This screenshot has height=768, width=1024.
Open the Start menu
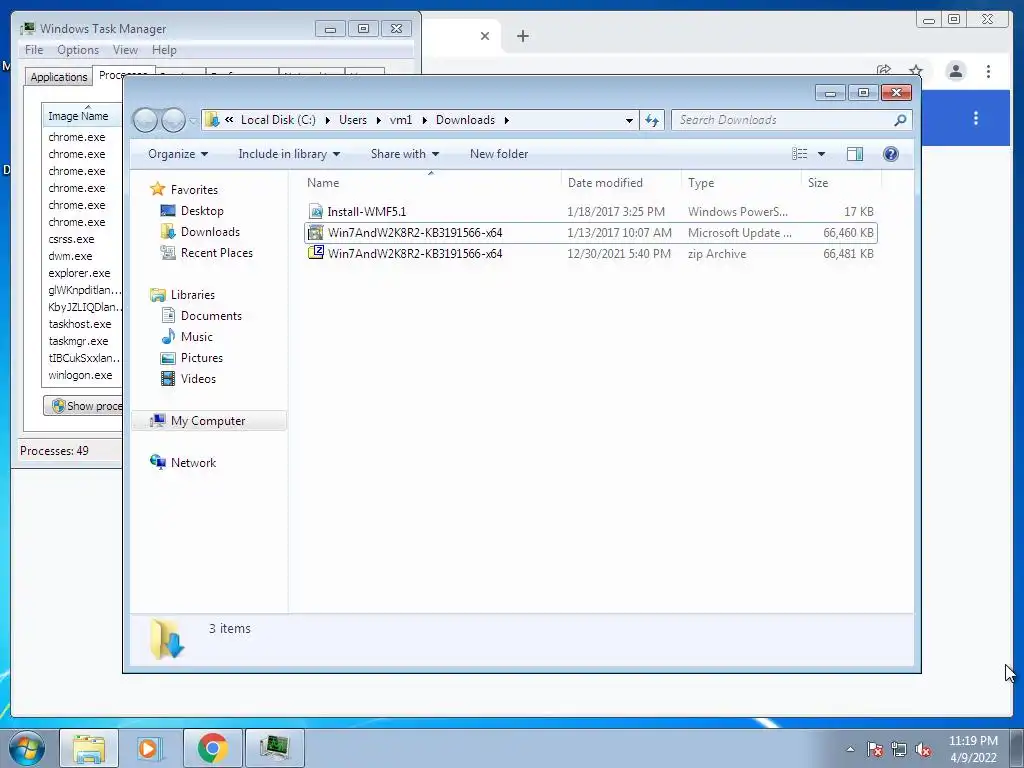(27, 748)
